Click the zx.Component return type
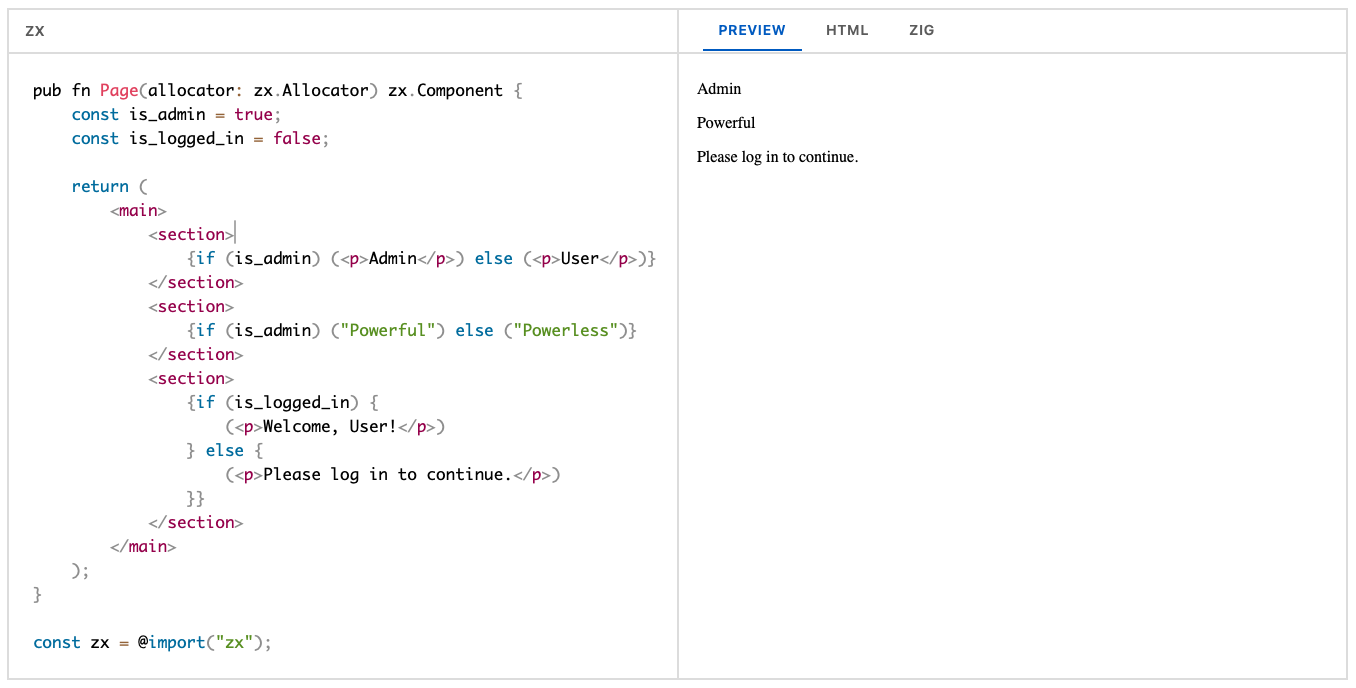This screenshot has width=1356, height=688. [x=445, y=91]
